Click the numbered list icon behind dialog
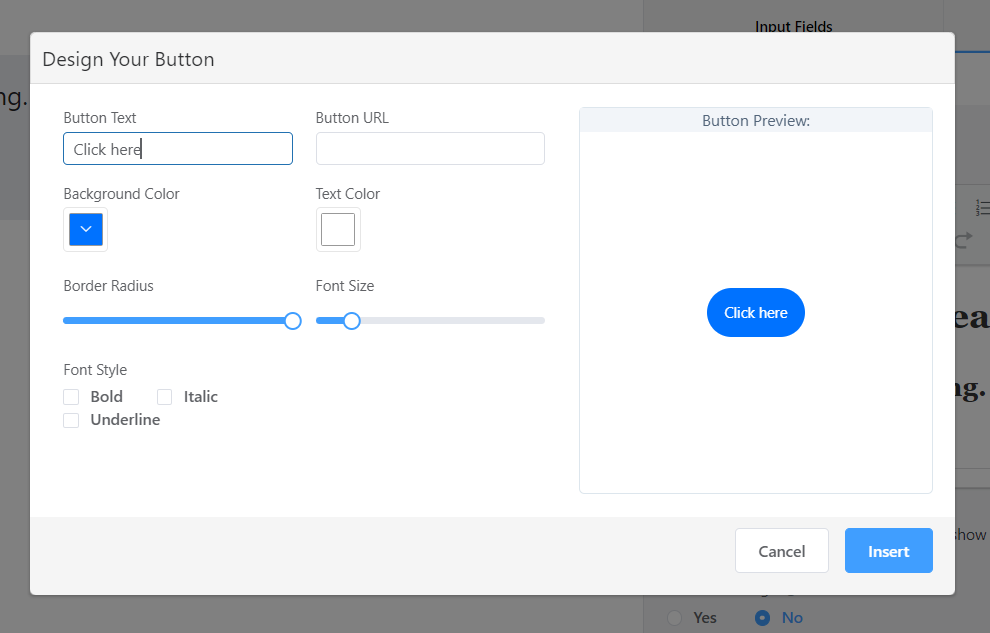The image size is (990, 633). [982, 208]
